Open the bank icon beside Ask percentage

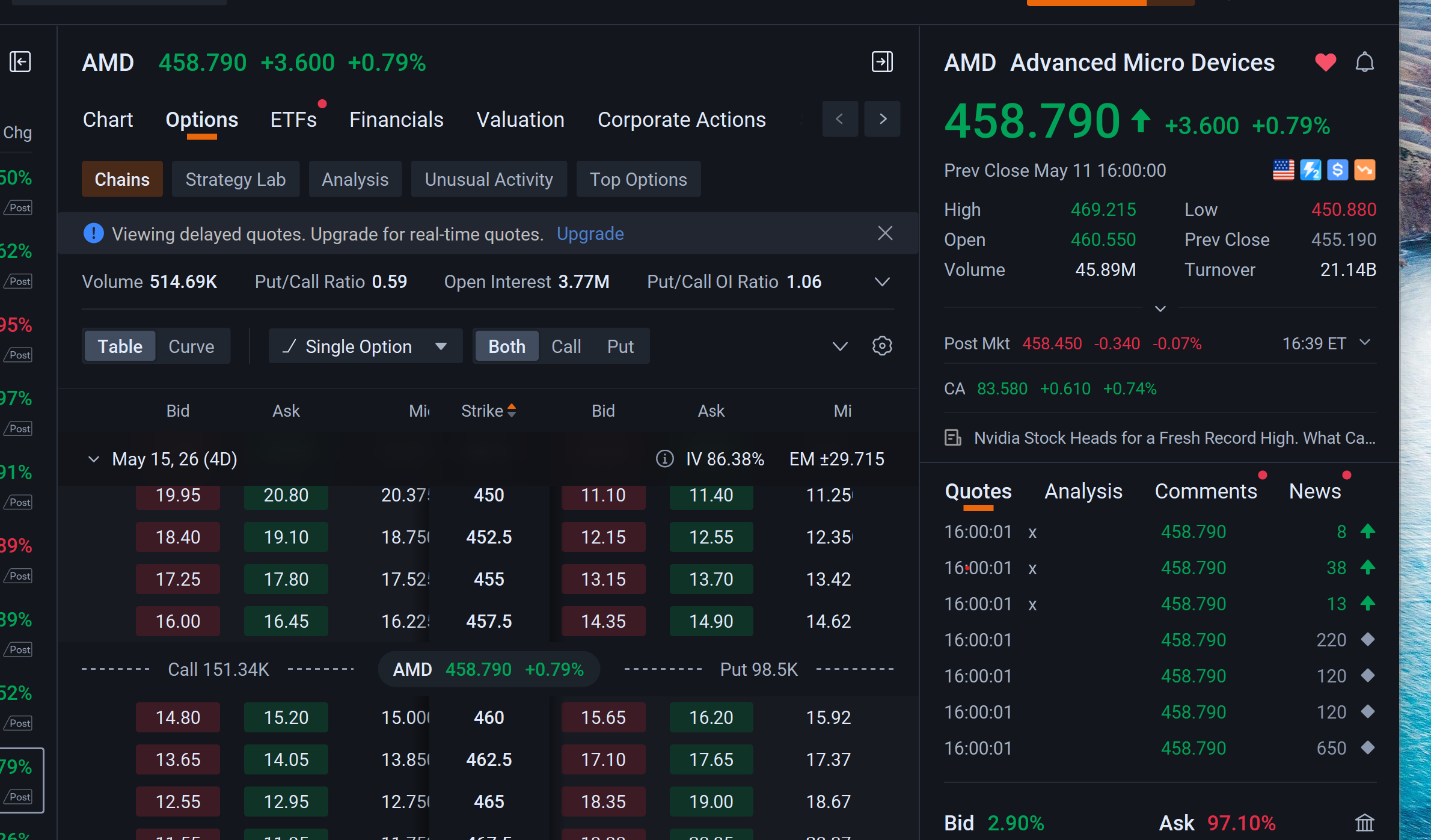1364,822
